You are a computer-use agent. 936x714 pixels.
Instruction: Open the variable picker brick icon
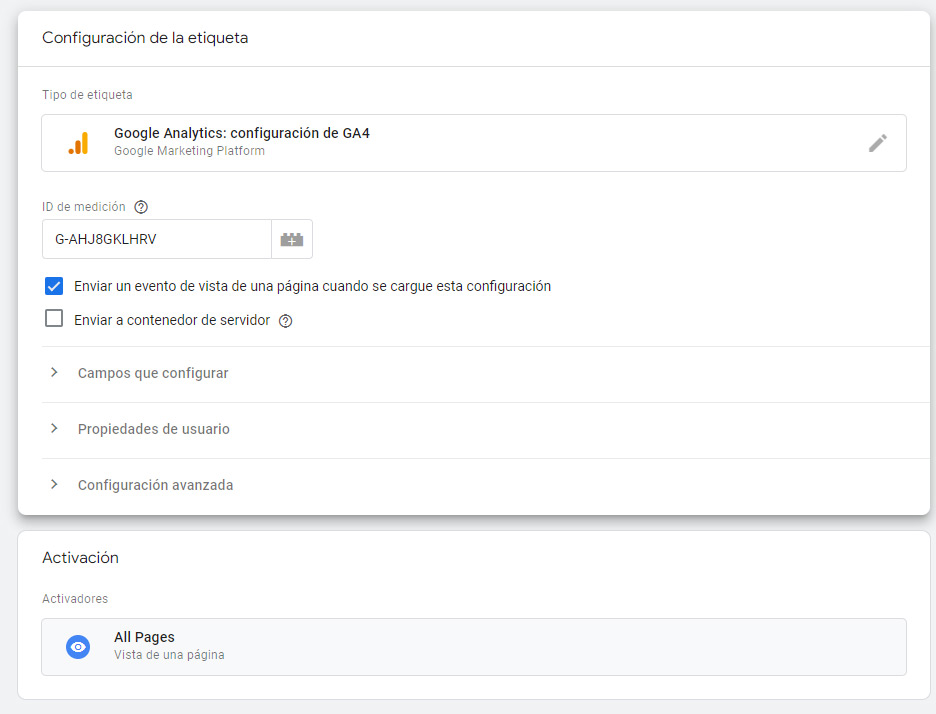[x=292, y=239]
